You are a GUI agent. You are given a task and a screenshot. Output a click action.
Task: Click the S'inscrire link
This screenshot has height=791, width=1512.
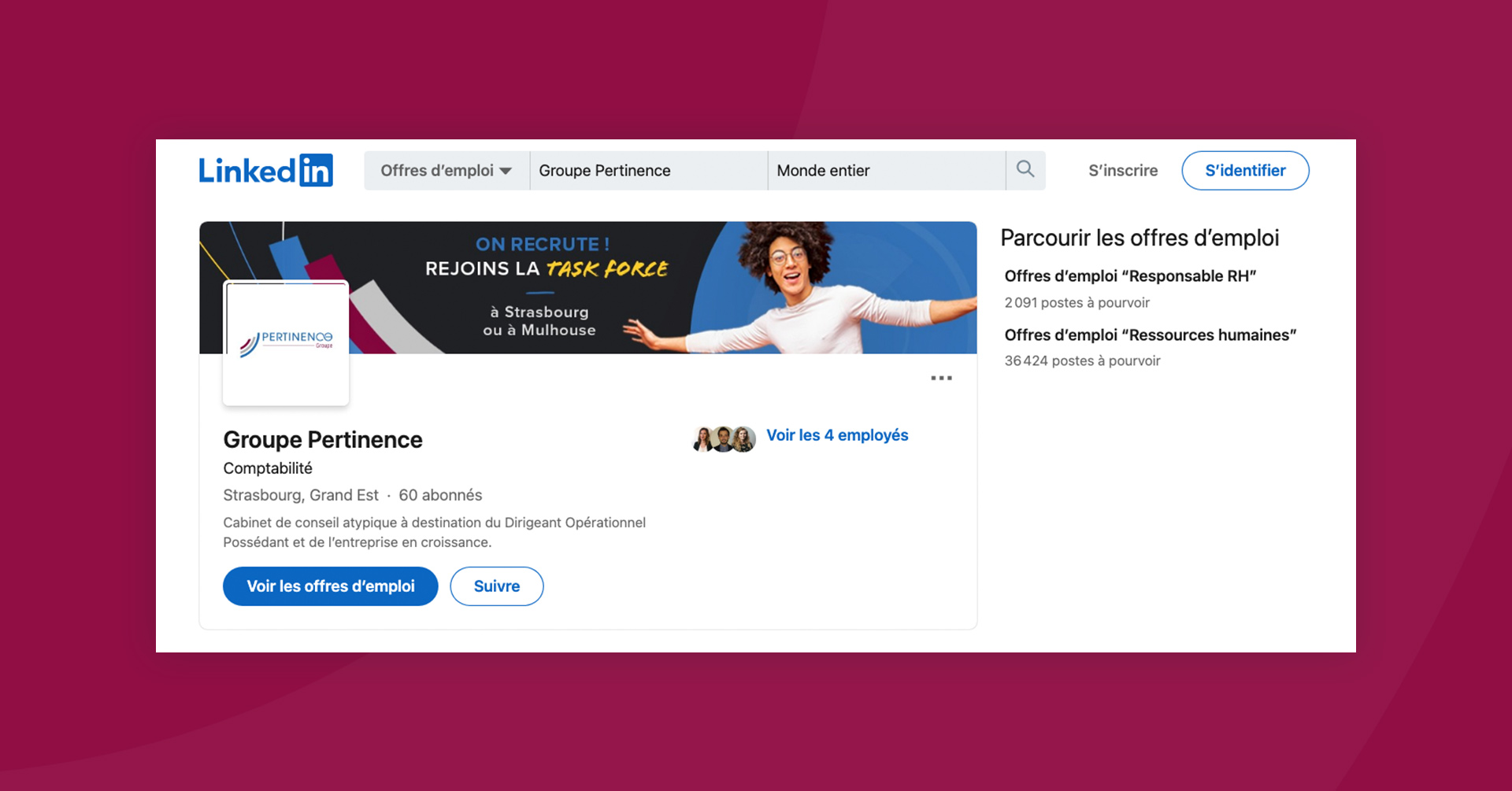click(x=1123, y=171)
